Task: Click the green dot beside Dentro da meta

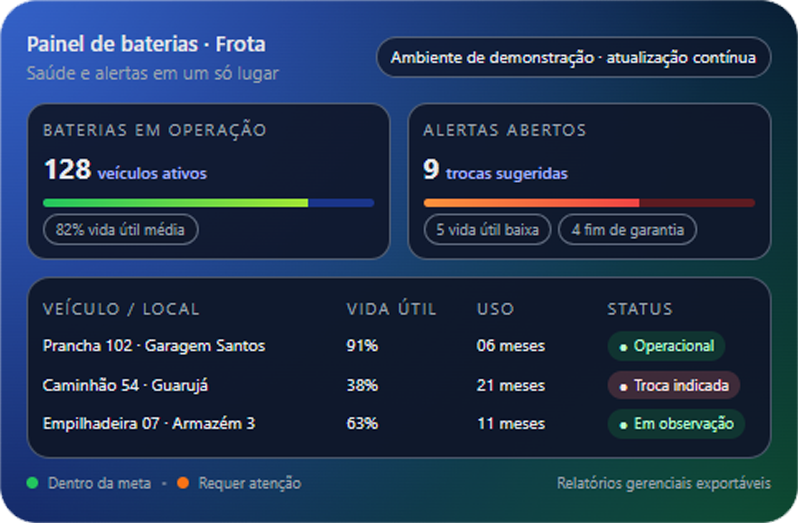Action: tap(32, 483)
